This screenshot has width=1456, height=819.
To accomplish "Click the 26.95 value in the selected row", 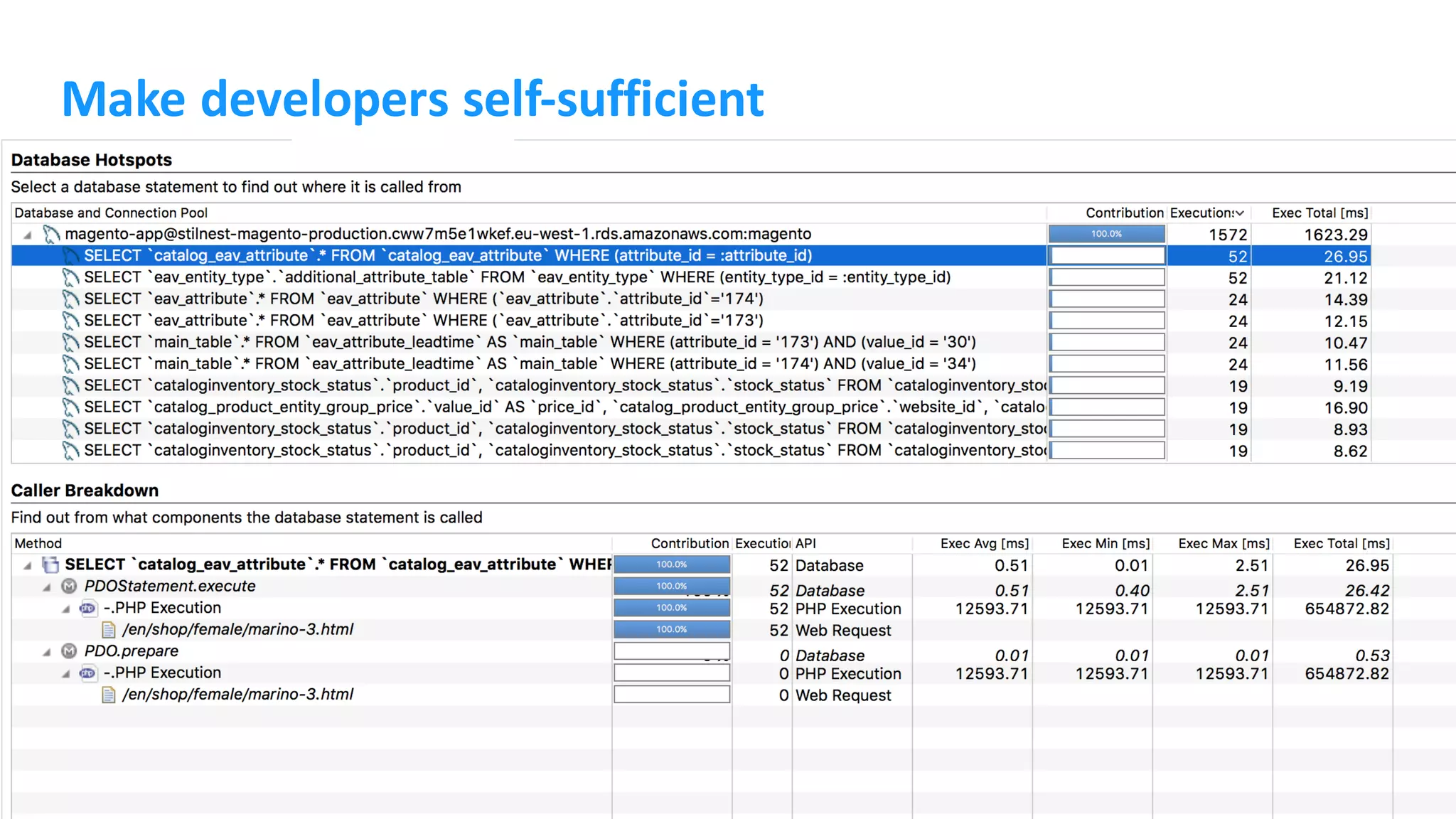I will [1346, 257].
